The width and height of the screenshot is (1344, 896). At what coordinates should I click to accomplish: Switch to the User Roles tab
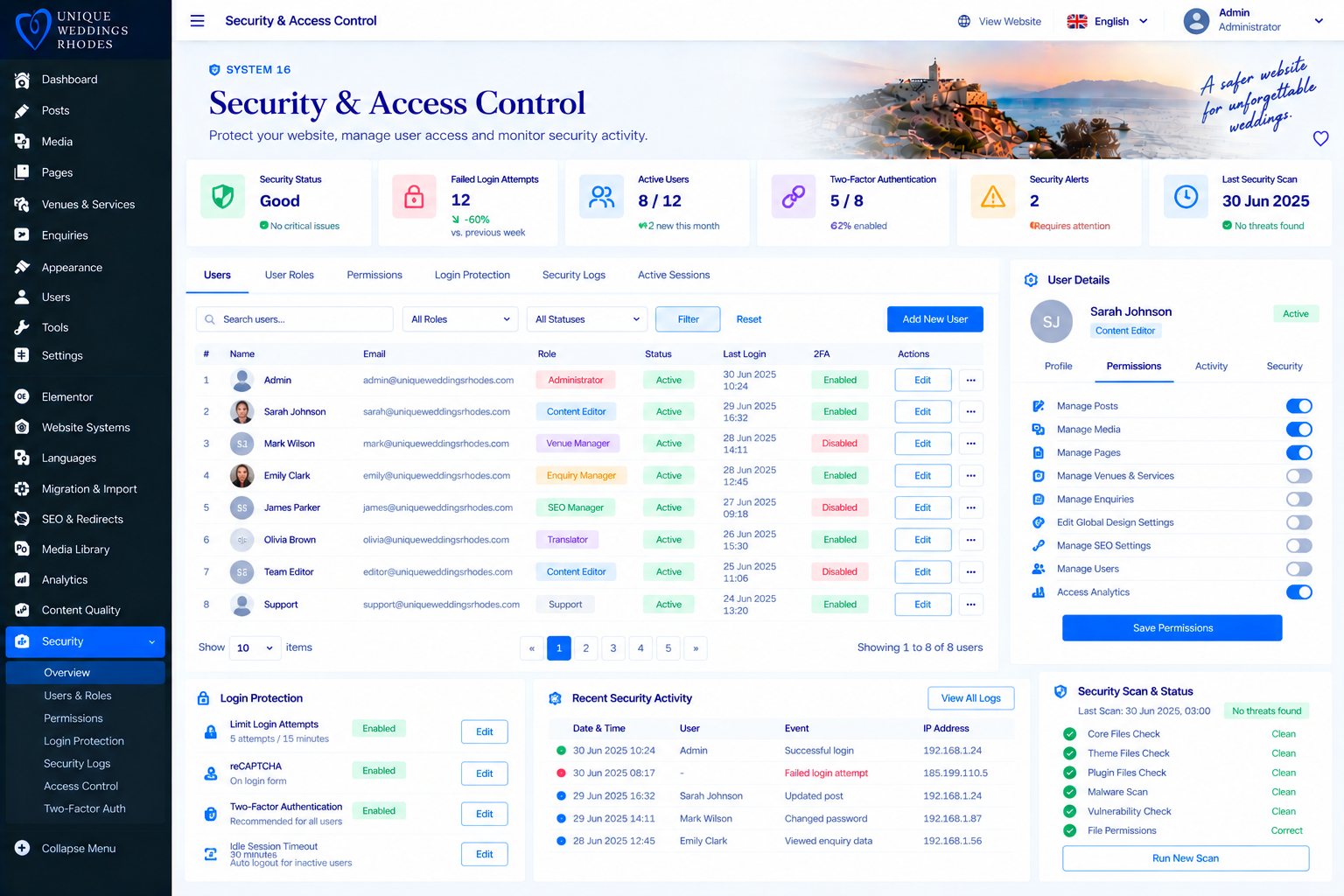coord(290,275)
